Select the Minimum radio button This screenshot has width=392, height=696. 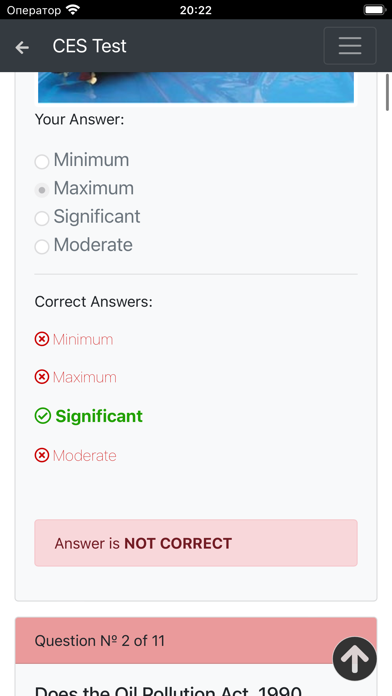42,162
